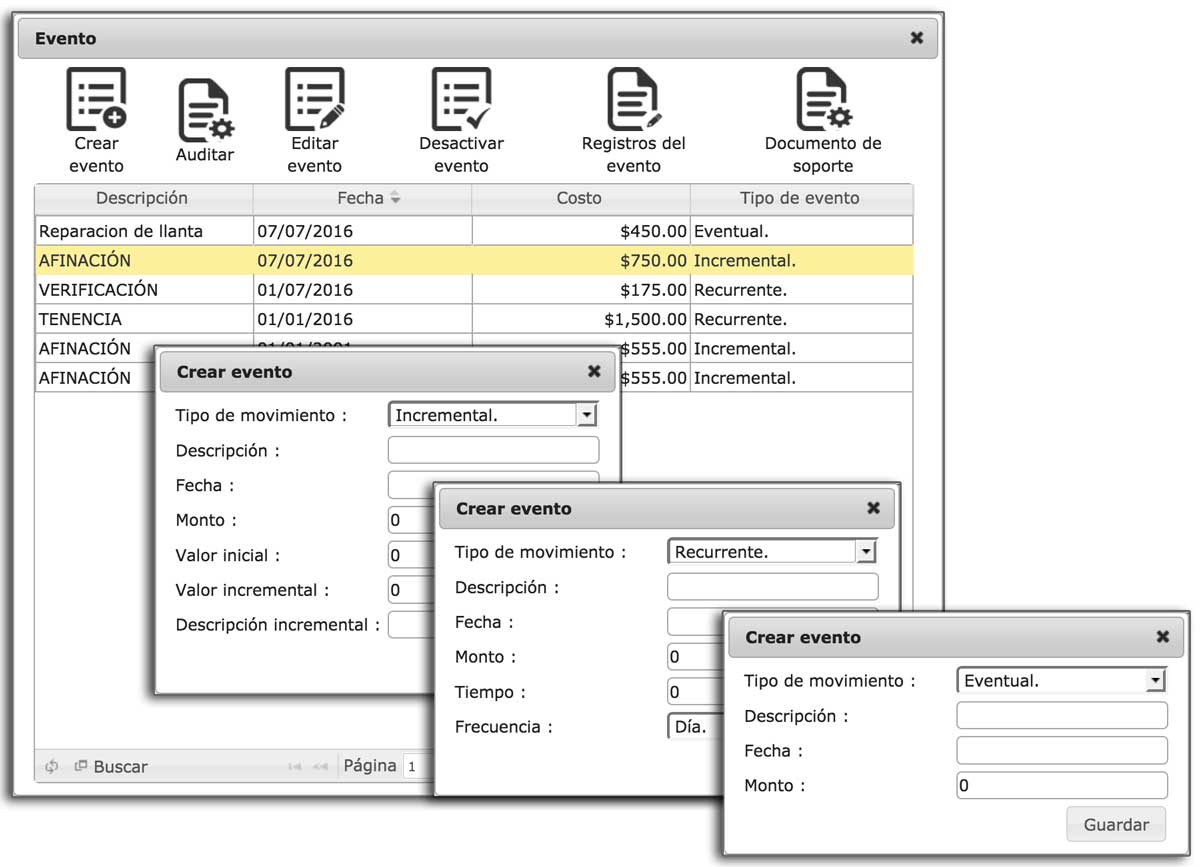
Task: Focus Valor inicial field
Action: 410,555
